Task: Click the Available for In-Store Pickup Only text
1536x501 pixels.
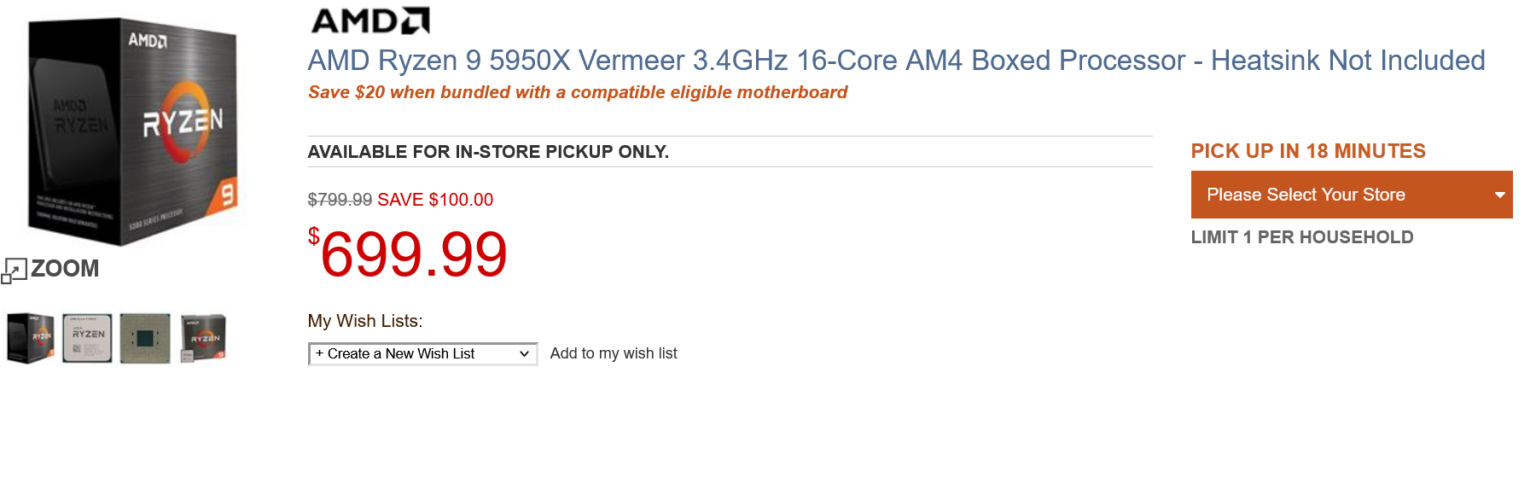Action: [488, 152]
